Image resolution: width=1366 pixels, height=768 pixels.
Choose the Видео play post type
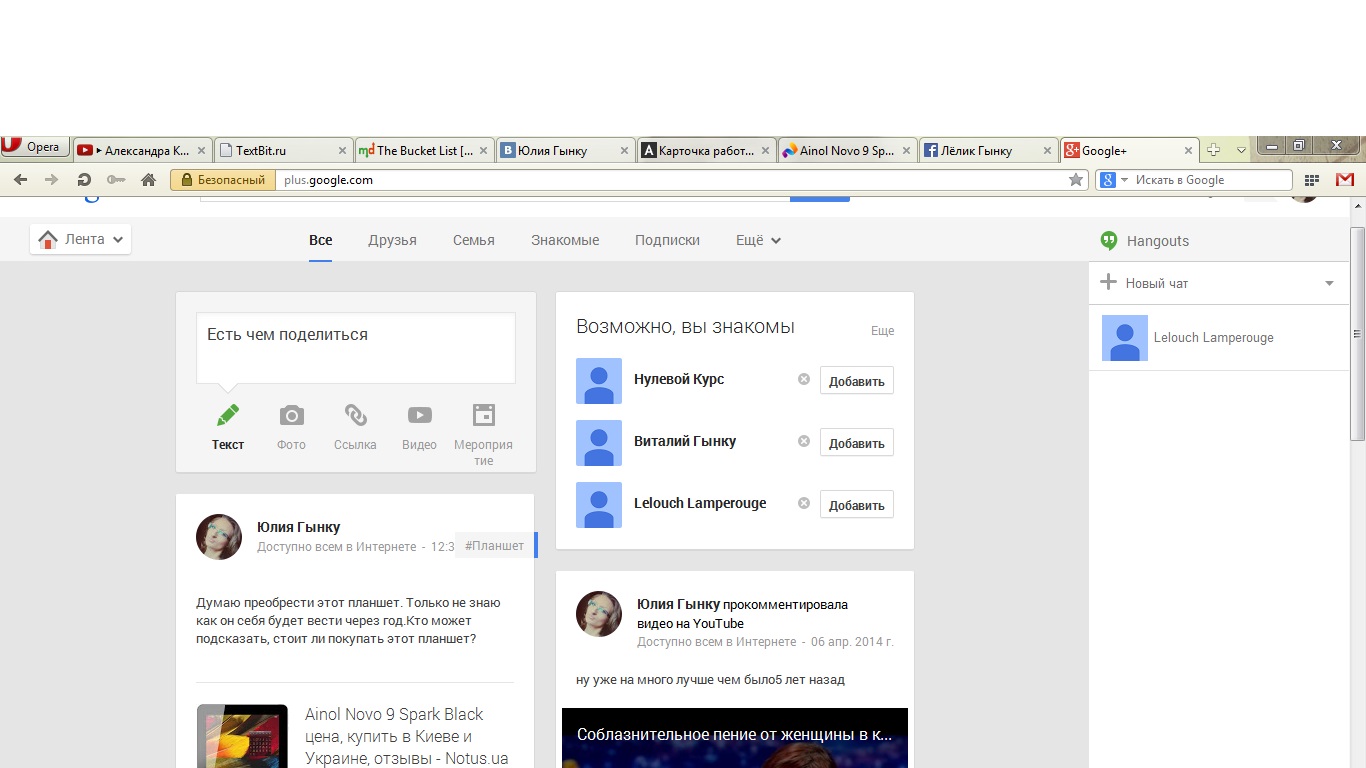419,426
